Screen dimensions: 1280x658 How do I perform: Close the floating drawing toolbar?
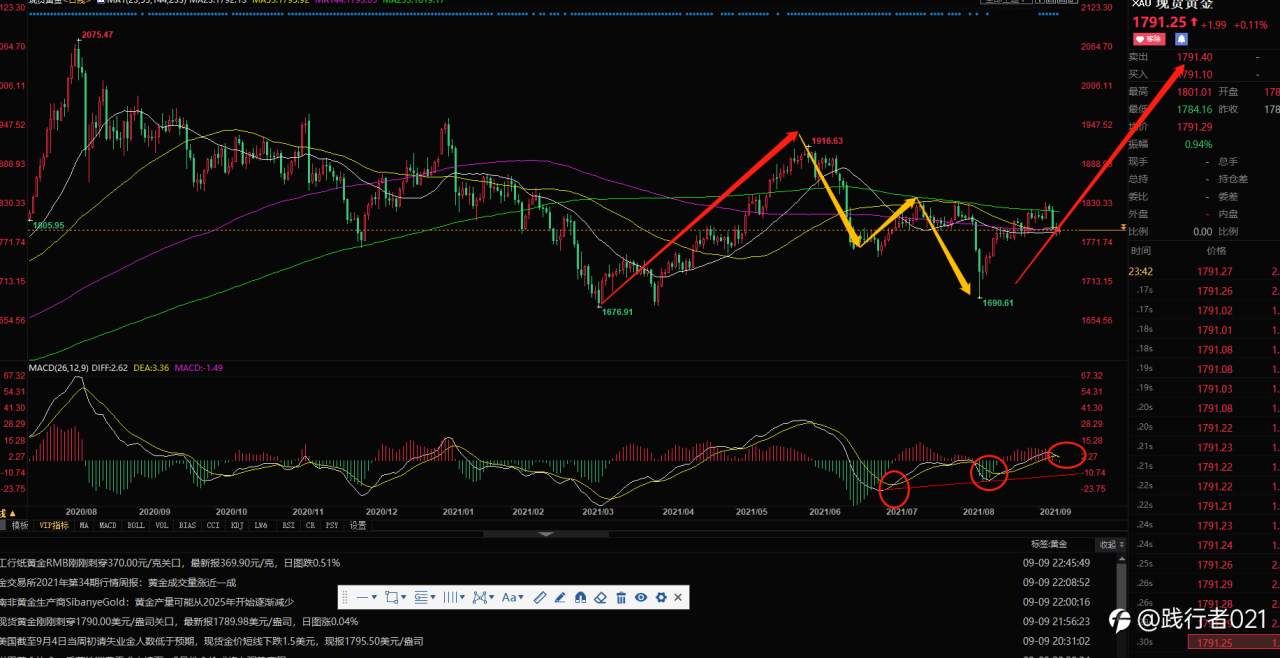678,597
